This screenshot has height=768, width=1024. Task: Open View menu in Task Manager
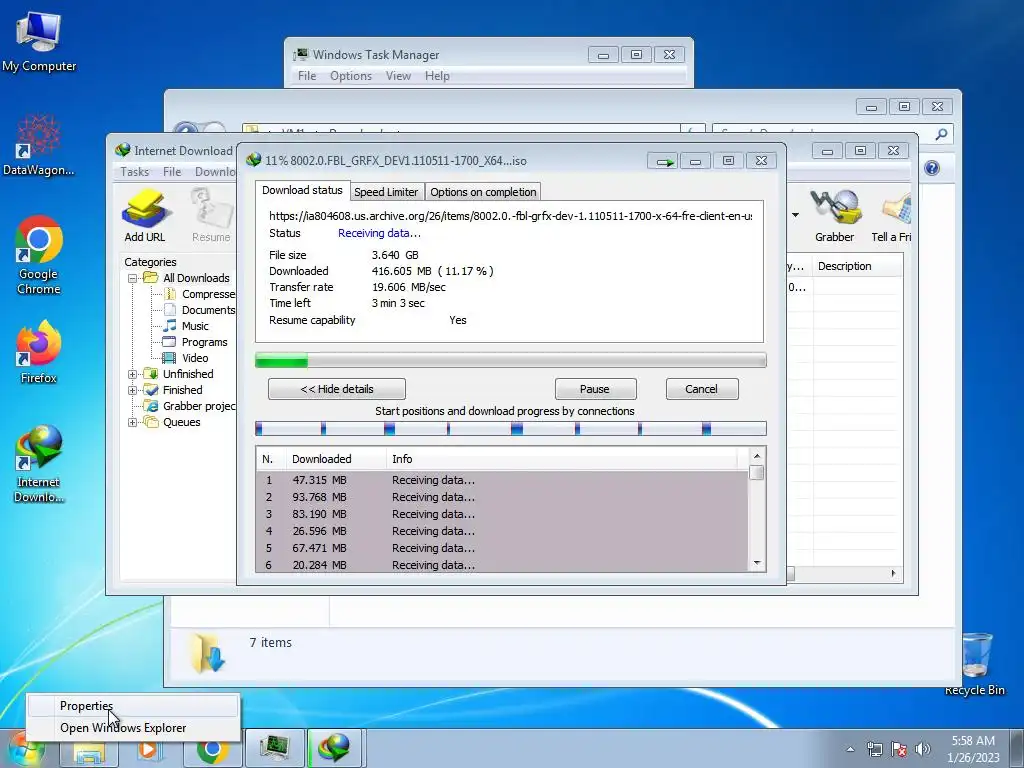pos(398,76)
